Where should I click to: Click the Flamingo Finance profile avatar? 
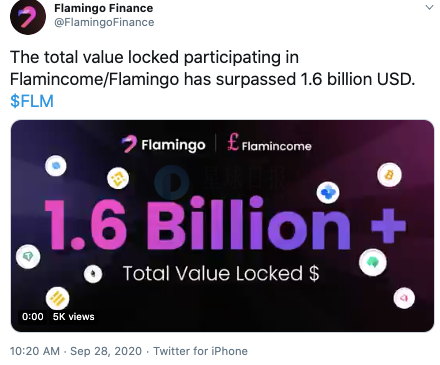(28, 17)
